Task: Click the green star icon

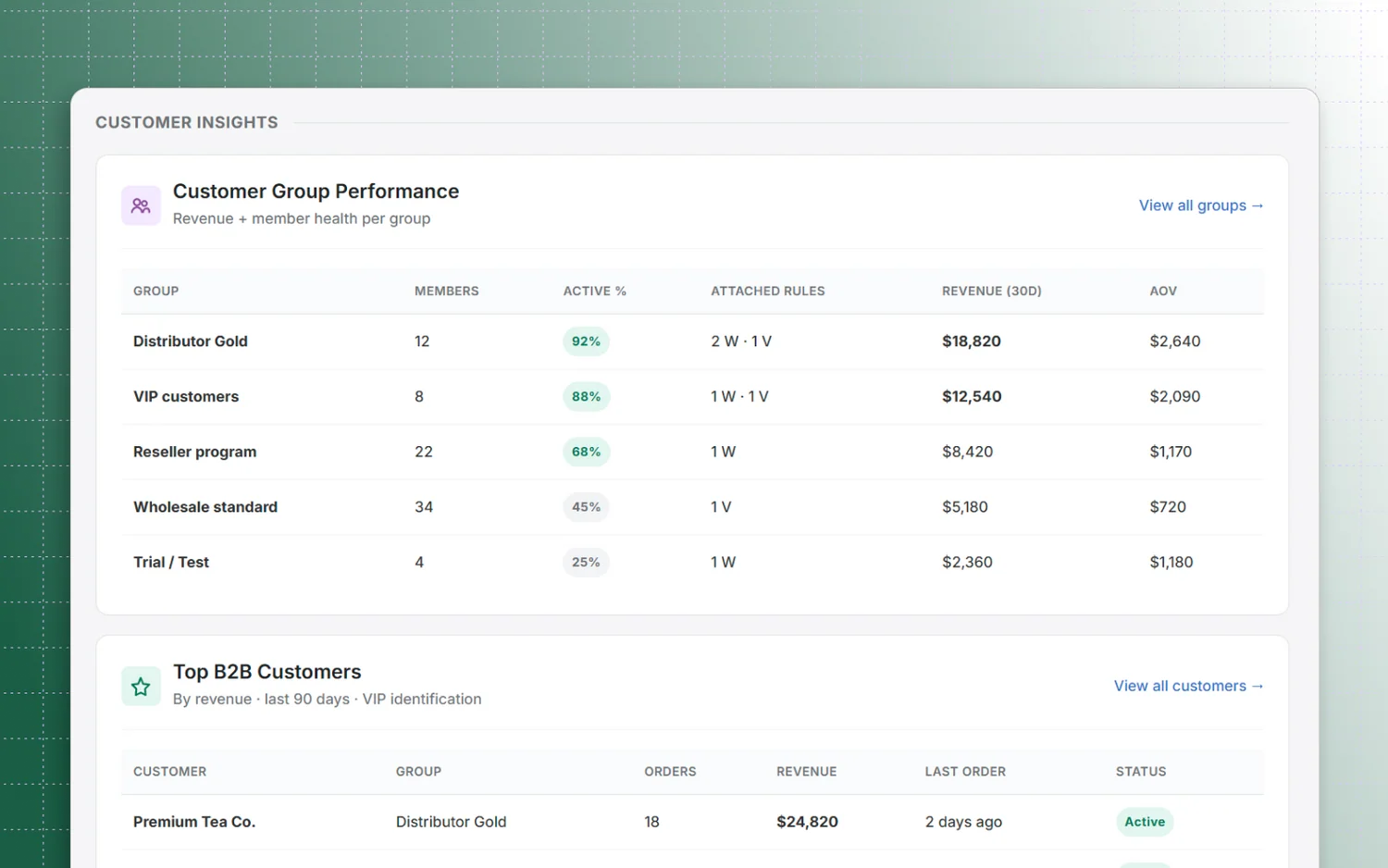Action: pos(141,687)
